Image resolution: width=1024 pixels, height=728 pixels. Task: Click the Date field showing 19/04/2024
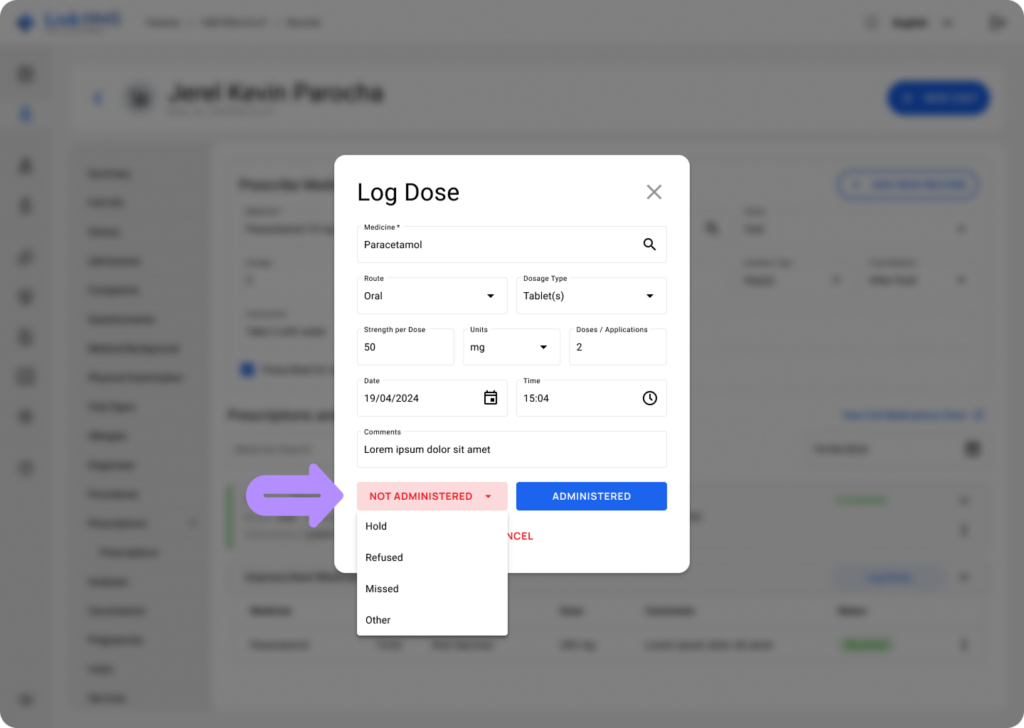tap(415, 399)
